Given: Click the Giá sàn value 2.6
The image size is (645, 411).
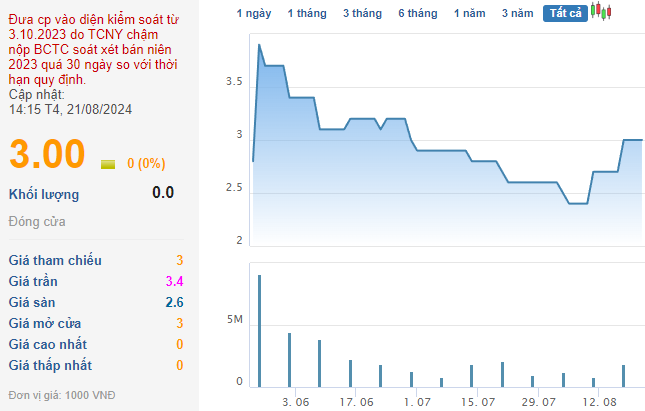Looking at the screenshot, I should point(174,302).
